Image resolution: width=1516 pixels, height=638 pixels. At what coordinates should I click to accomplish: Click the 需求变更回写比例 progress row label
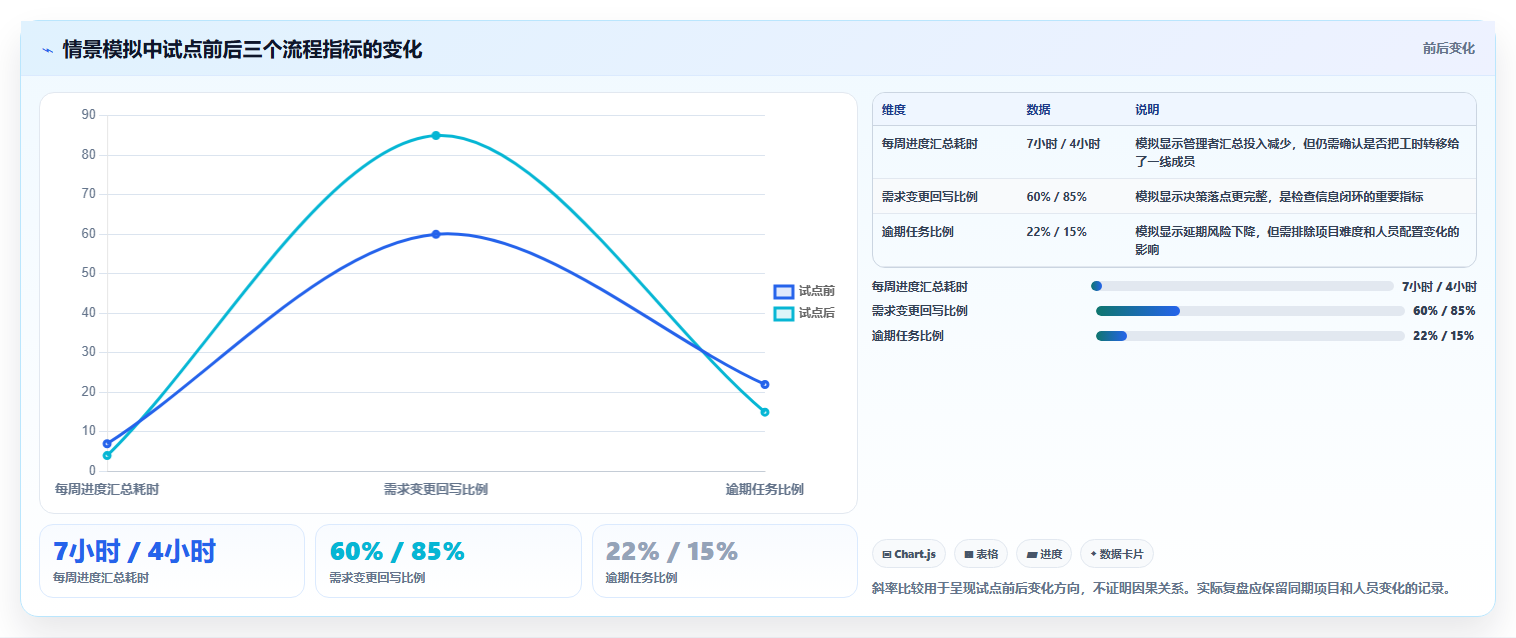click(x=920, y=311)
